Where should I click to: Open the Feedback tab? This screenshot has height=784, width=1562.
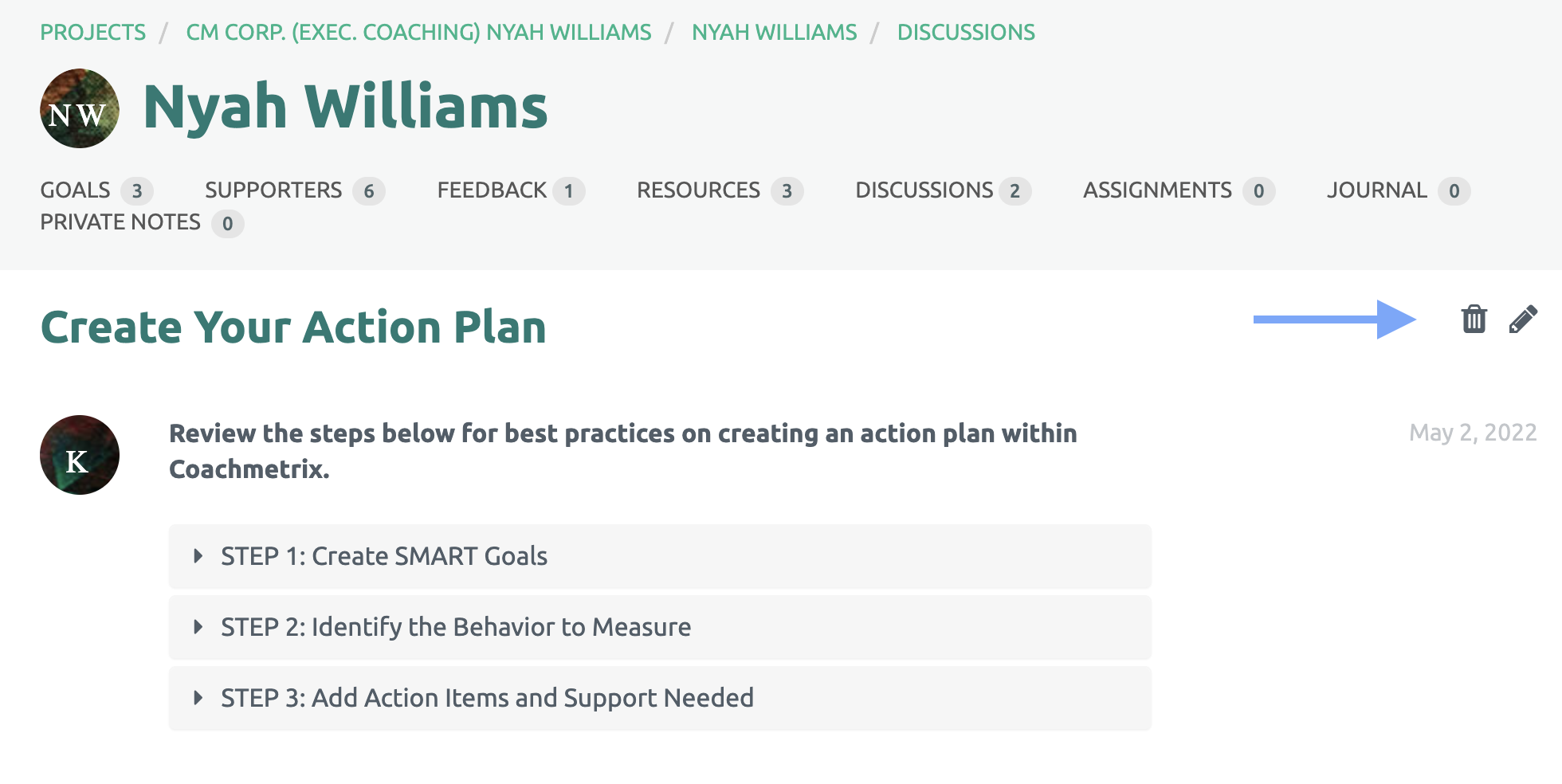tap(511, 190)
